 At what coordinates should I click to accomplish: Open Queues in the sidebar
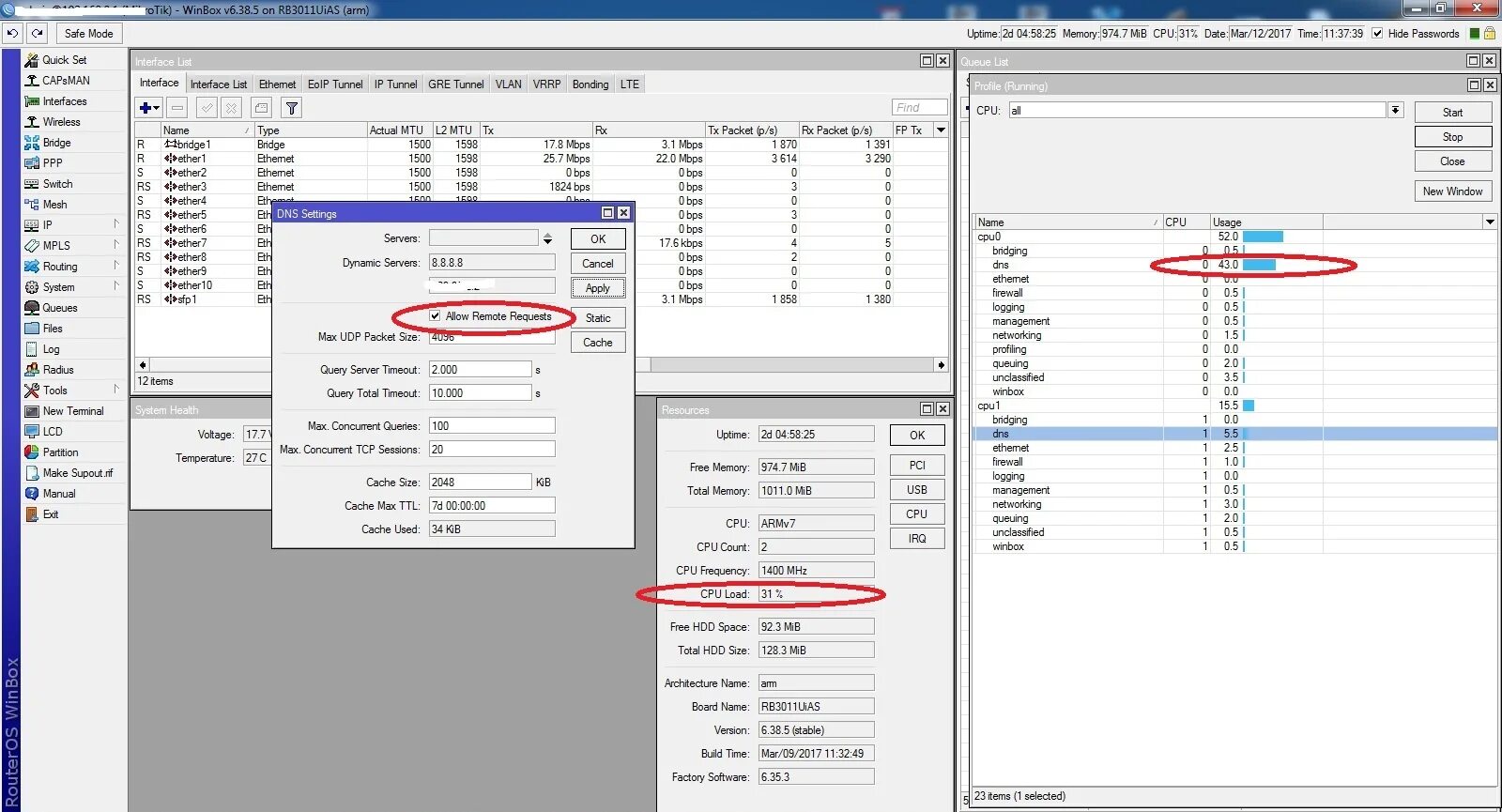[60, 308]
